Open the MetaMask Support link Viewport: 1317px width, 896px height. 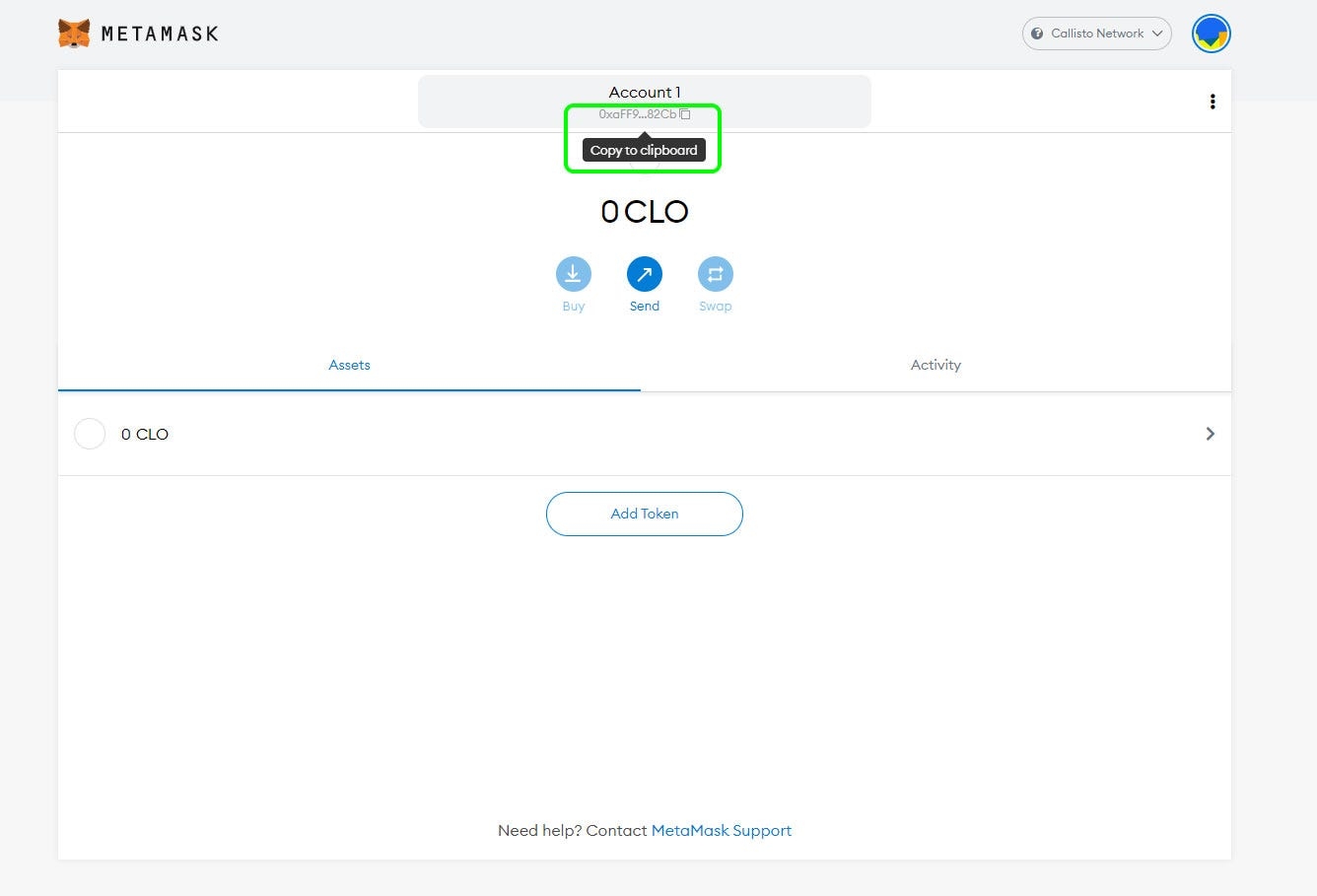721,830
